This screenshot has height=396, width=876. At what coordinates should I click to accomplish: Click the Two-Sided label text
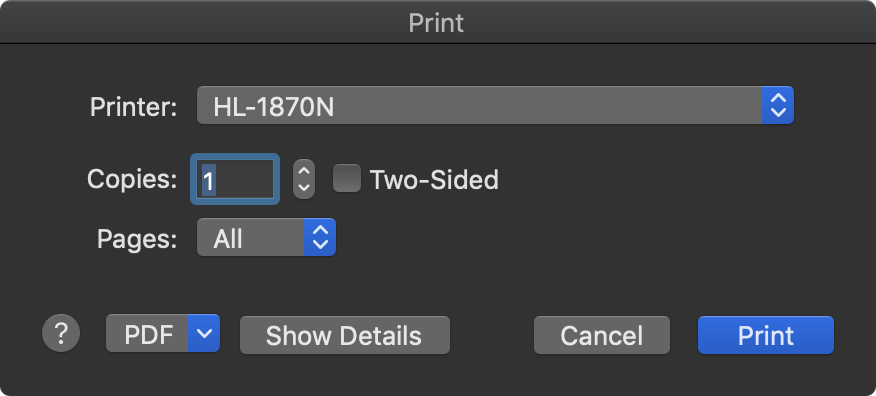point(434,180)
